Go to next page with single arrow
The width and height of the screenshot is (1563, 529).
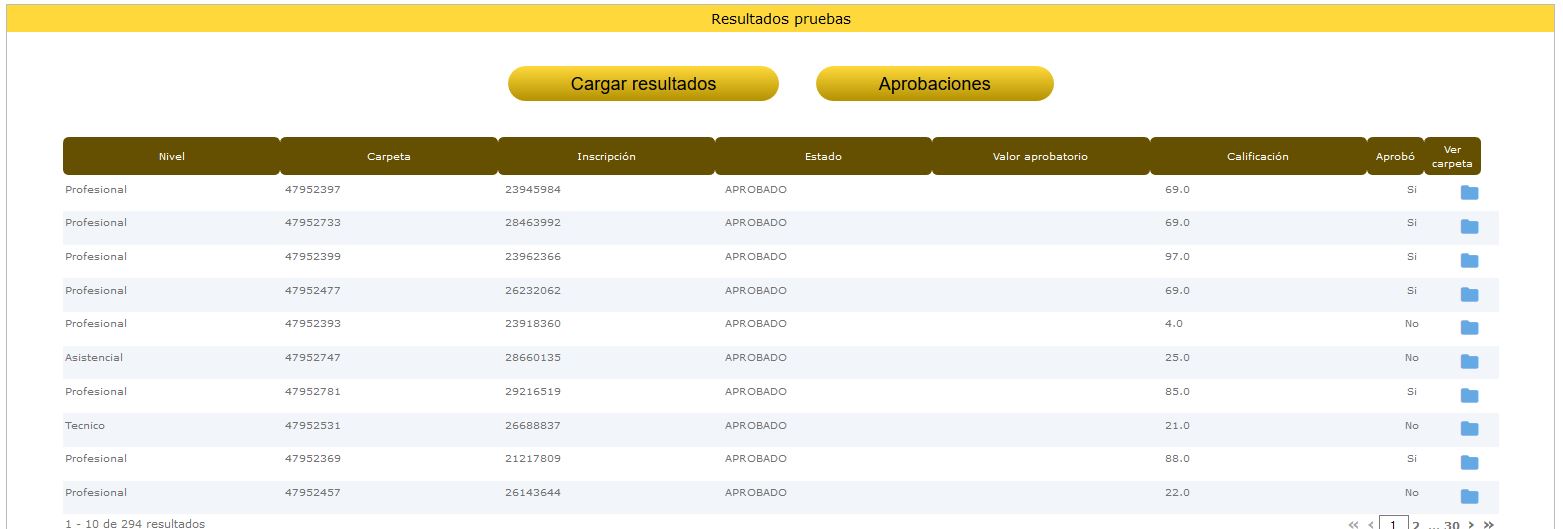pyautogui.click(x=1471, y=524)
